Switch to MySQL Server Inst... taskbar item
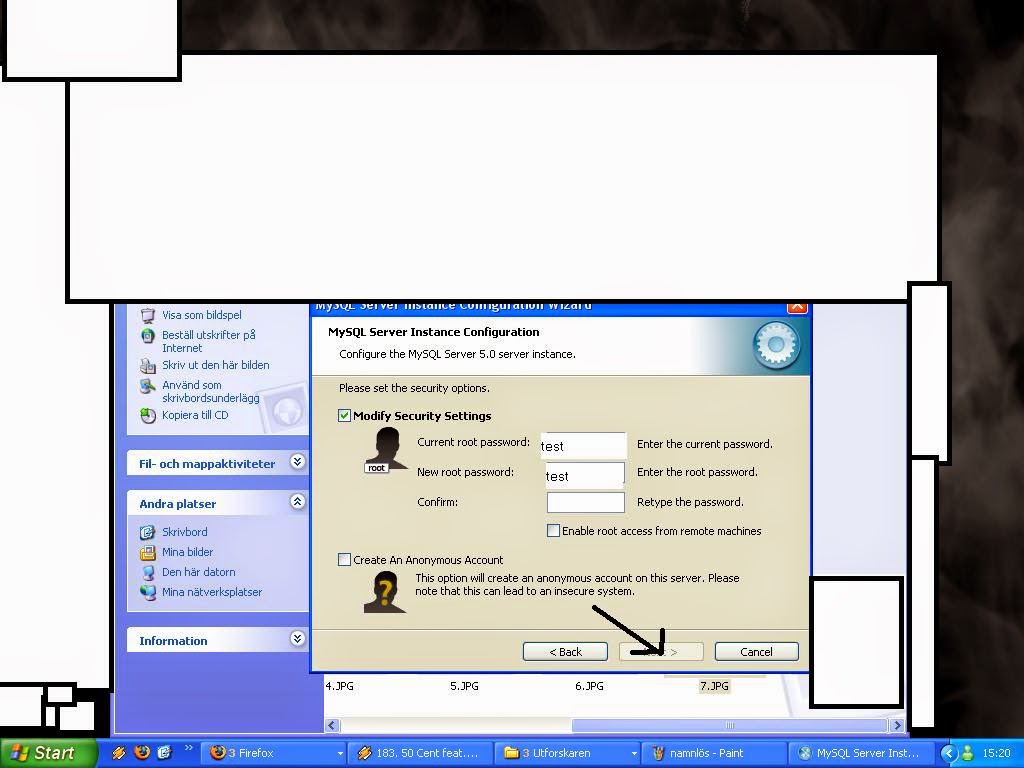Image resolution: width=1024 pixels, height=768 pixels. (x=860, y=753)
